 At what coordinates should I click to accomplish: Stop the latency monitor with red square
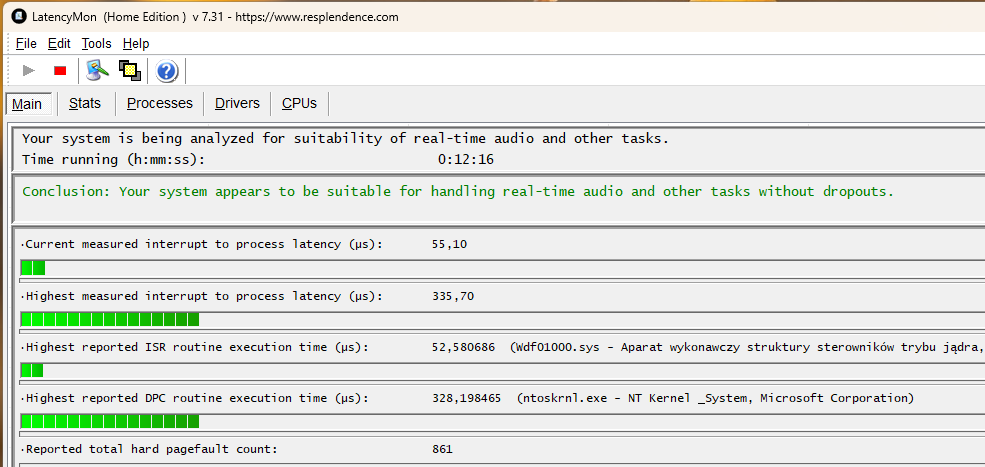pyautogui.click(x=60, y=70)
